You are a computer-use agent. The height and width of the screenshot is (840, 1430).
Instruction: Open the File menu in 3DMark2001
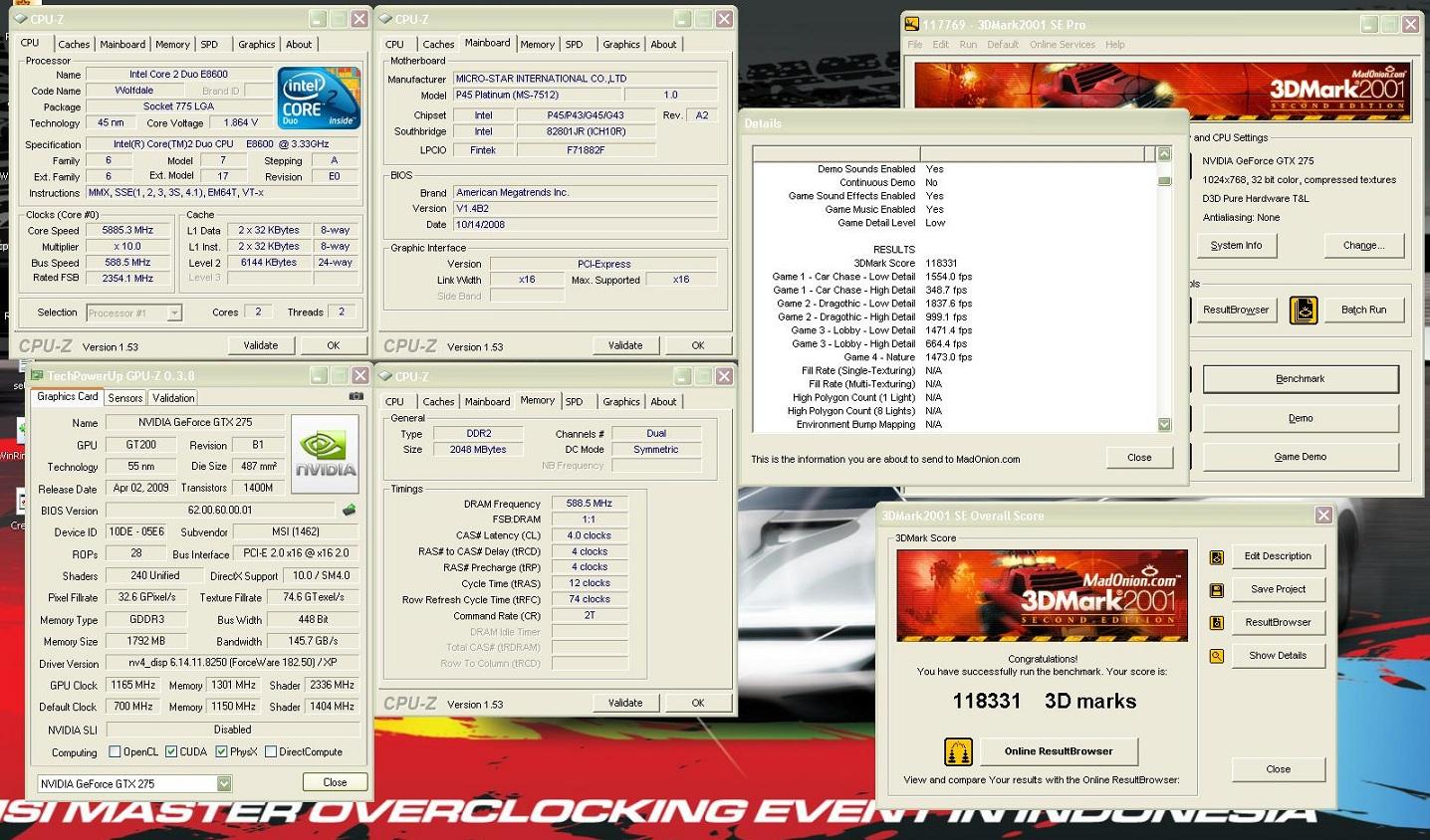point(914,45)
